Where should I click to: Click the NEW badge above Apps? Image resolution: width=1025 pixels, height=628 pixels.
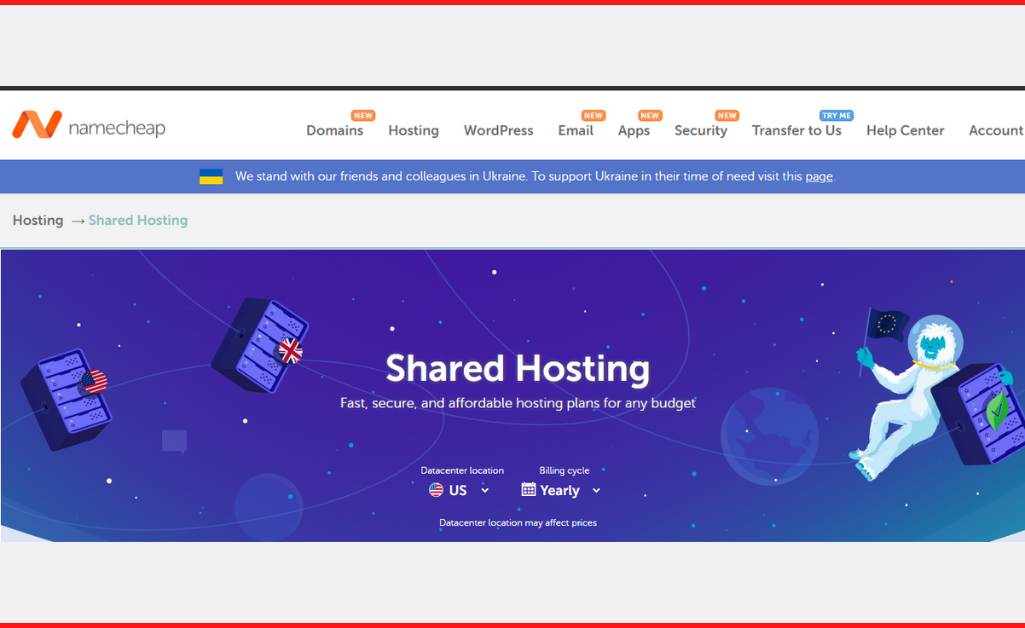pos(650,116)
